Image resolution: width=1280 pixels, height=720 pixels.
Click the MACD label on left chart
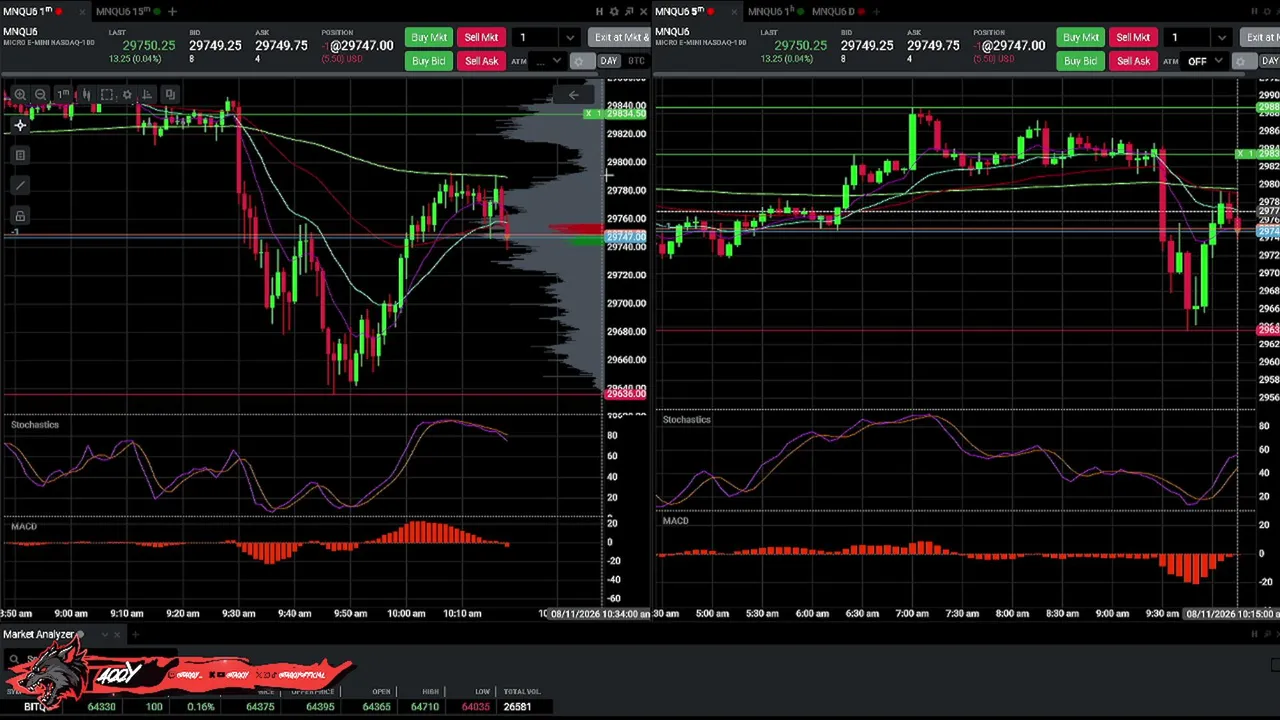pos(24,527)
